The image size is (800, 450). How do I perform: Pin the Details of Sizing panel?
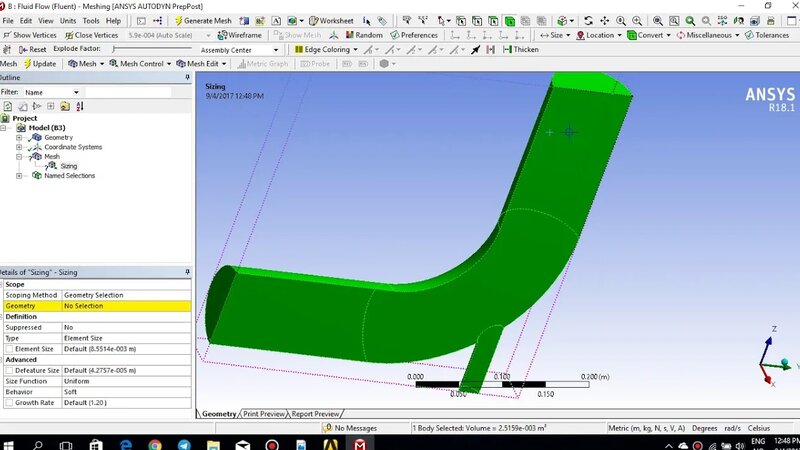187,272
